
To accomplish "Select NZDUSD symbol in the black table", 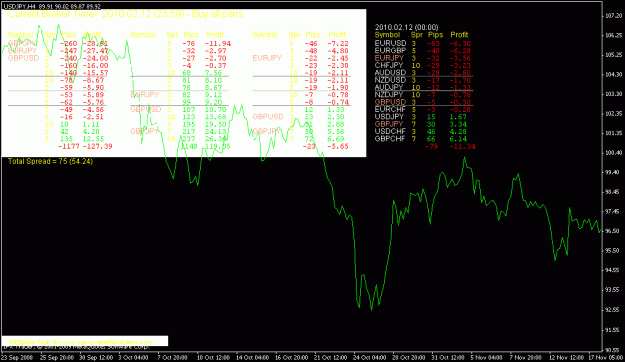I will tap(390, 80).
